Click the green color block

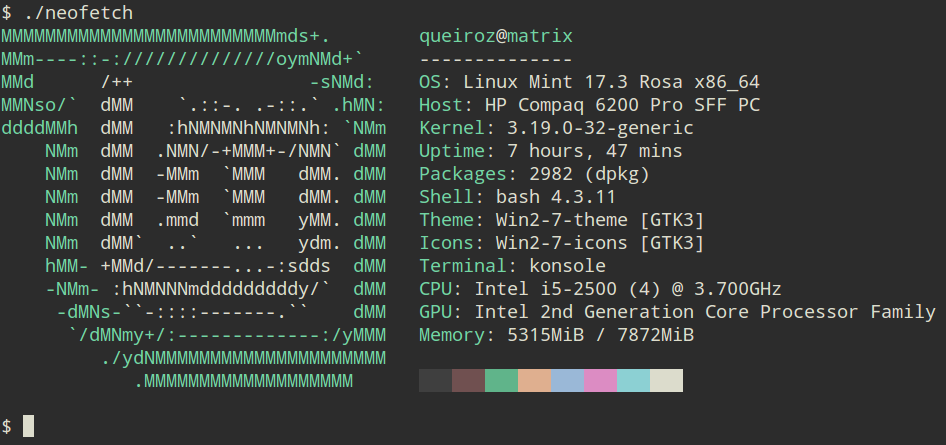tap(501, 380)
